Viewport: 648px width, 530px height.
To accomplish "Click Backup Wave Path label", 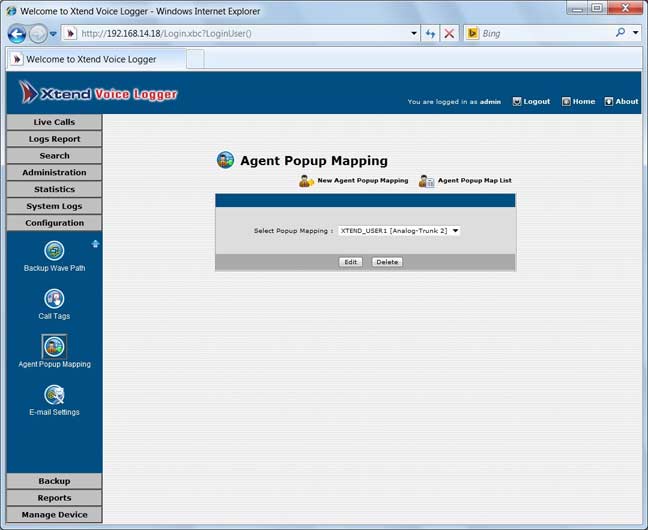I will tap(54, 268).
